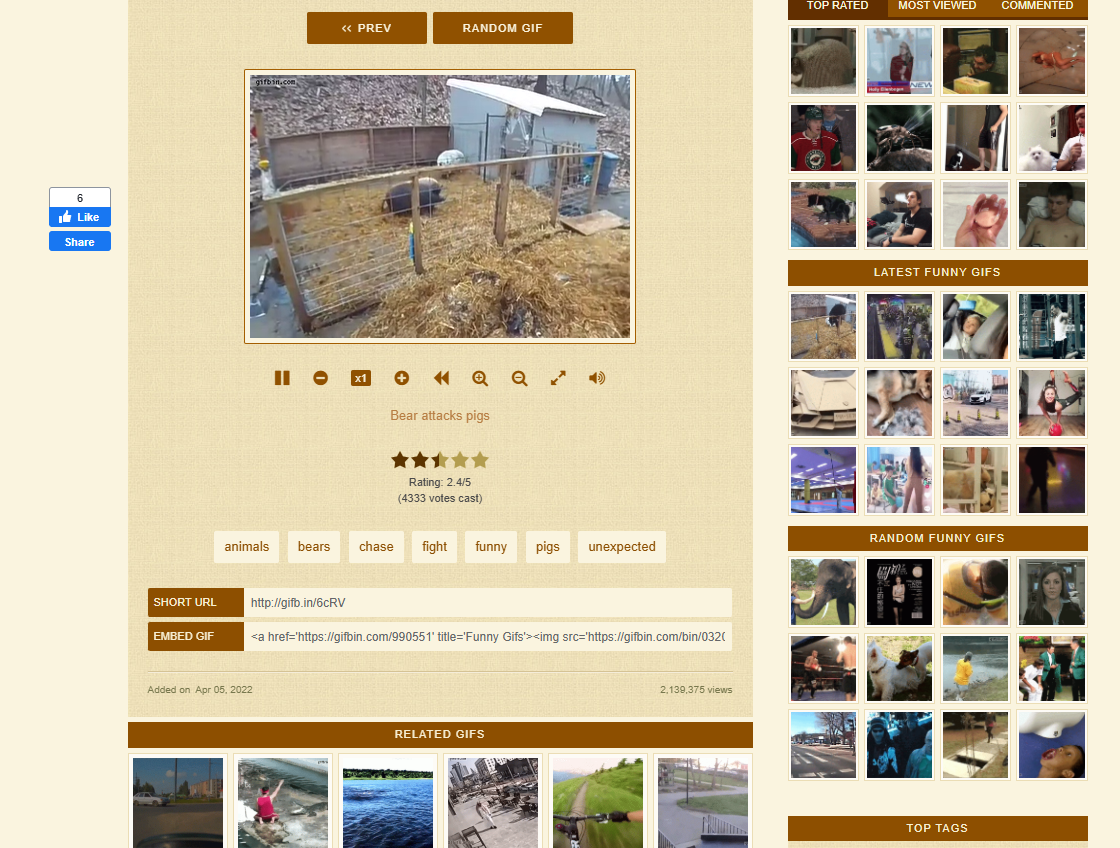Open the street at dusk related GIF
The width and height of the screenshot is (1120, 848).
[178, 802]
